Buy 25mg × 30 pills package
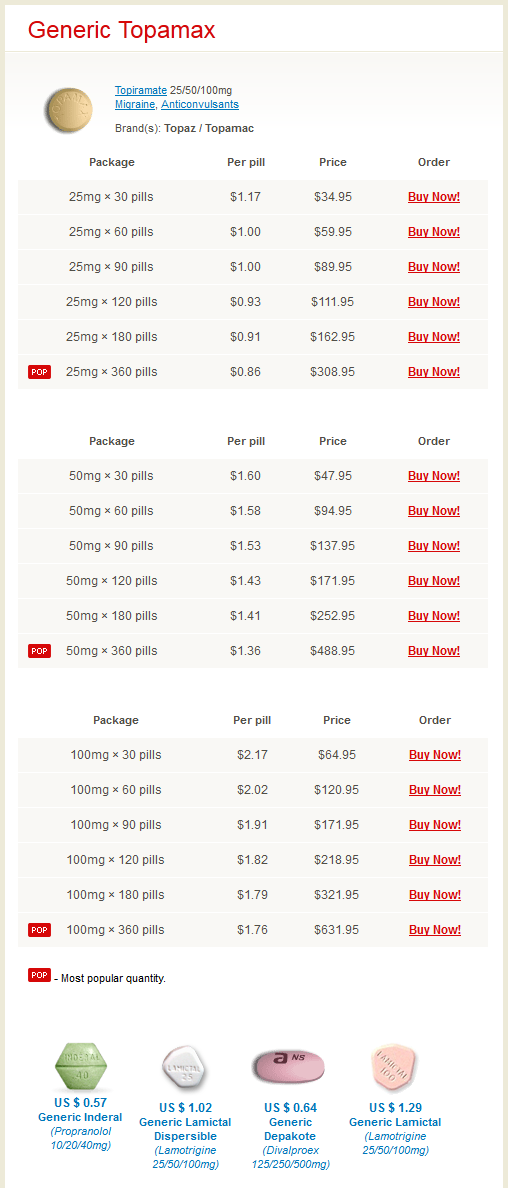The width and height of the screenshot is (508, 1188). pyautogui.click(x=434, y=197)
